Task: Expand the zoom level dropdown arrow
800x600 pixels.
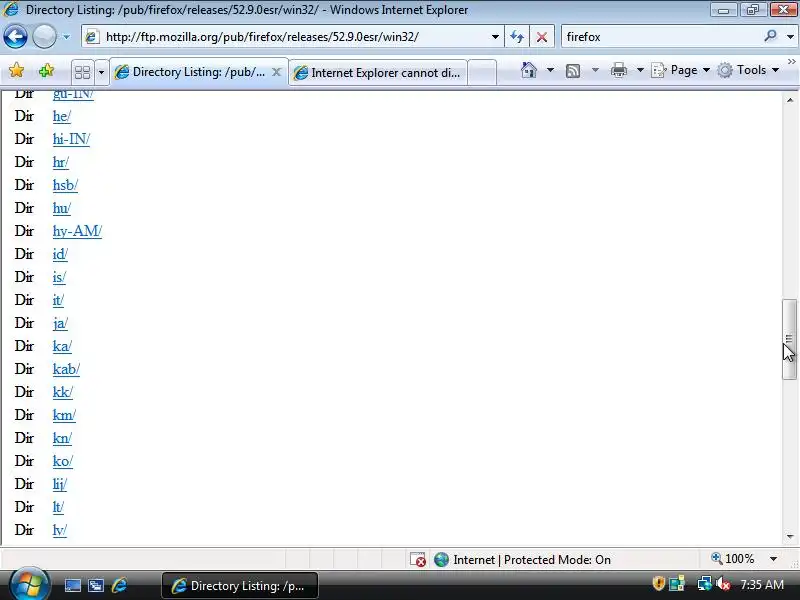Action: coord(773,559)
